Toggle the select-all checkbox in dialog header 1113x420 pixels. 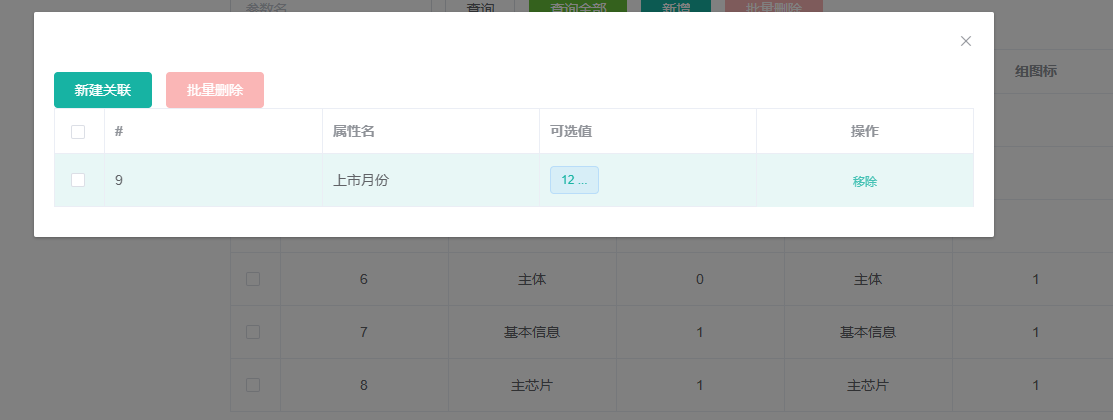click(x=78, y=132)
